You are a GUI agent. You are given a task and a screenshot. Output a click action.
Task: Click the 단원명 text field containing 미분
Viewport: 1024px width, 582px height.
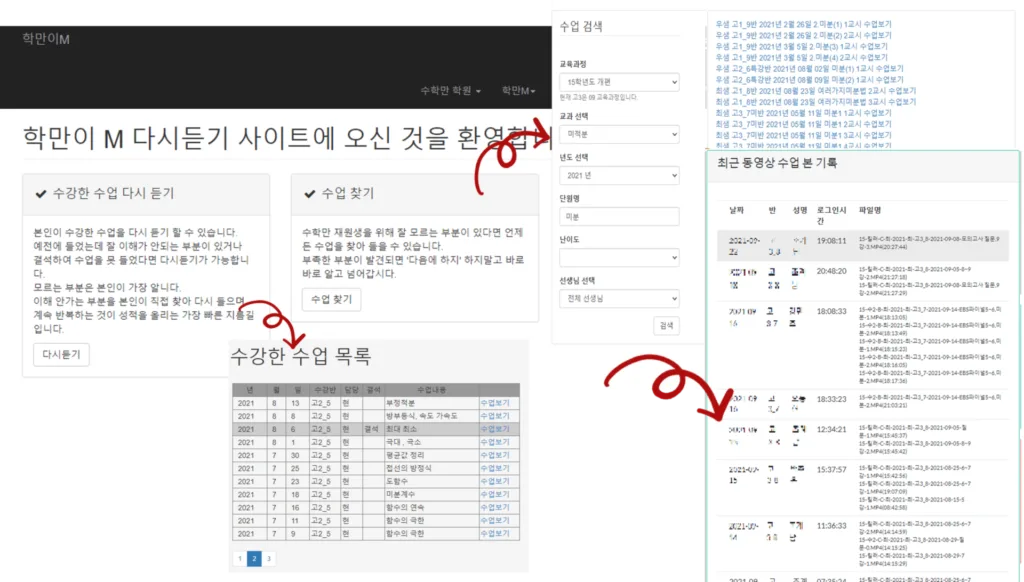point(619,216)
